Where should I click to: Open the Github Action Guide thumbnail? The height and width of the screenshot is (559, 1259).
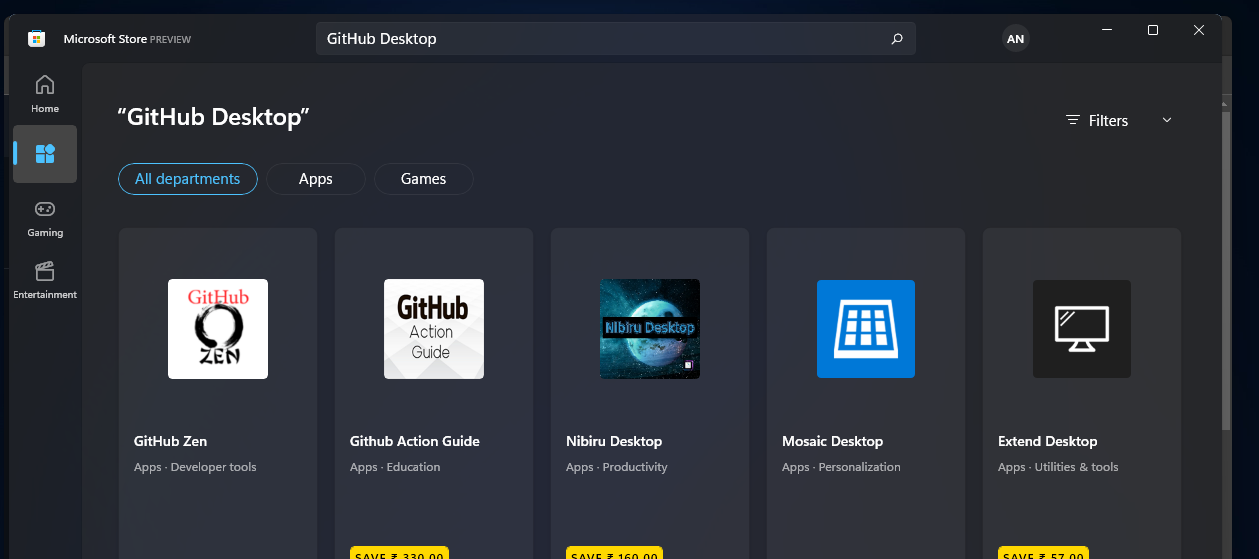click(434, 329)
